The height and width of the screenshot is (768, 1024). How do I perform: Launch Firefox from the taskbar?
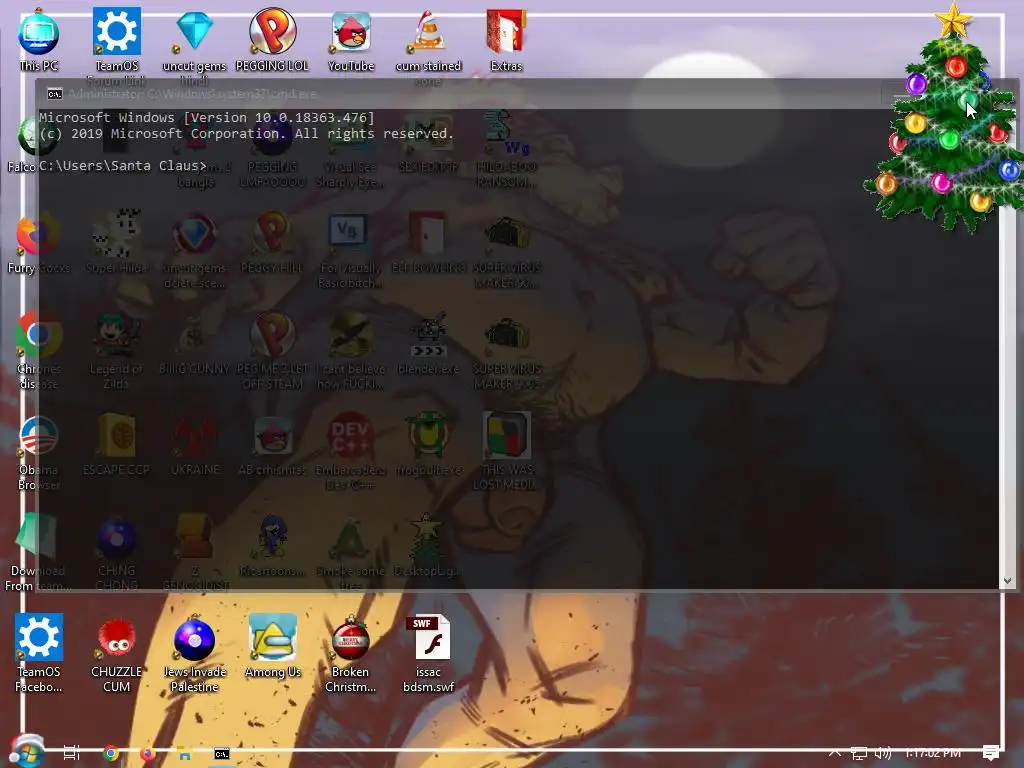pos(148,754)
